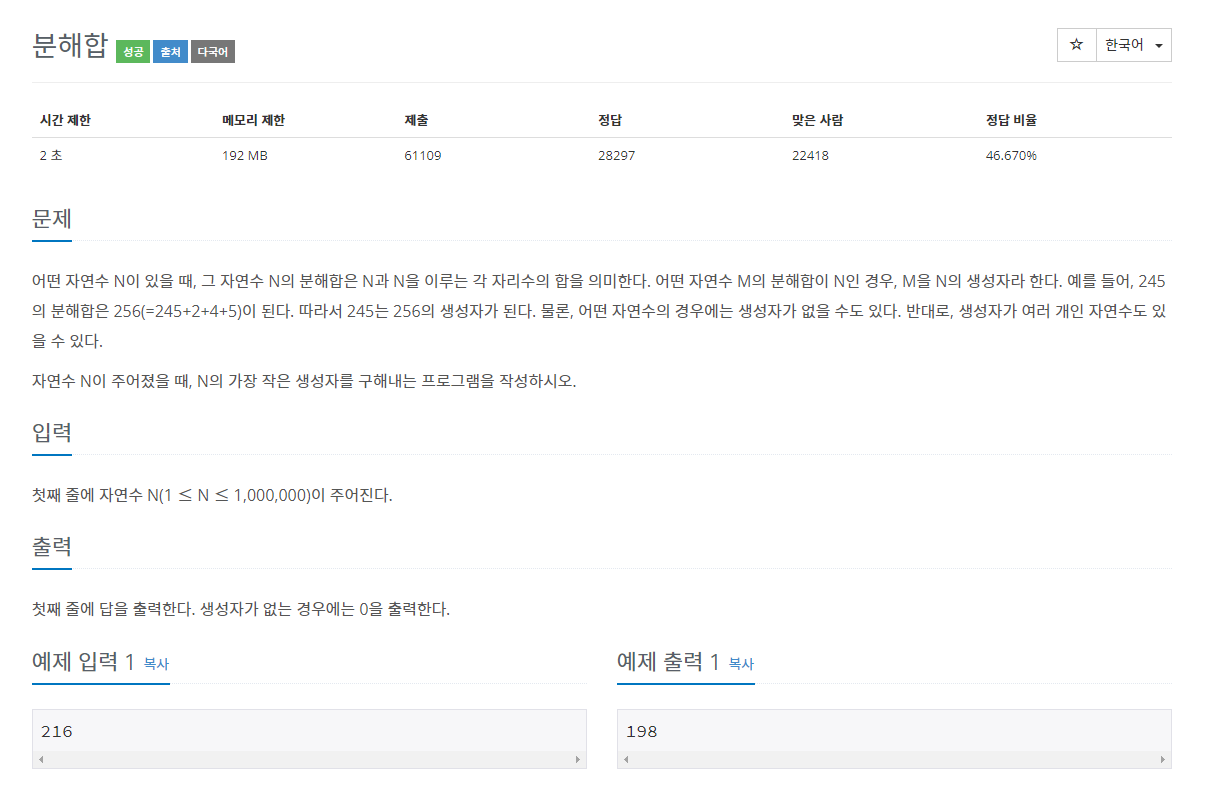
Task: Copy example output with 복사 link
Action: [741, 663]
